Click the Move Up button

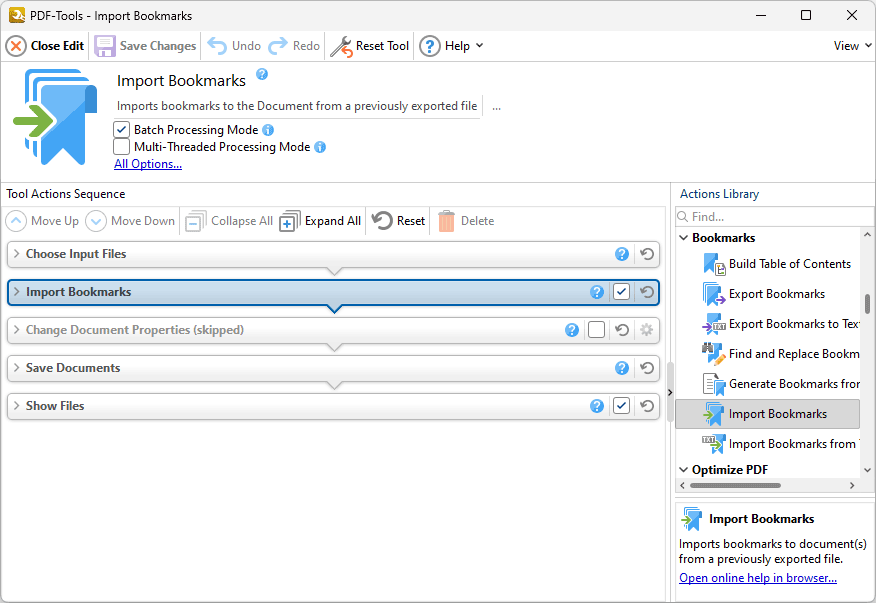(42, 221)
